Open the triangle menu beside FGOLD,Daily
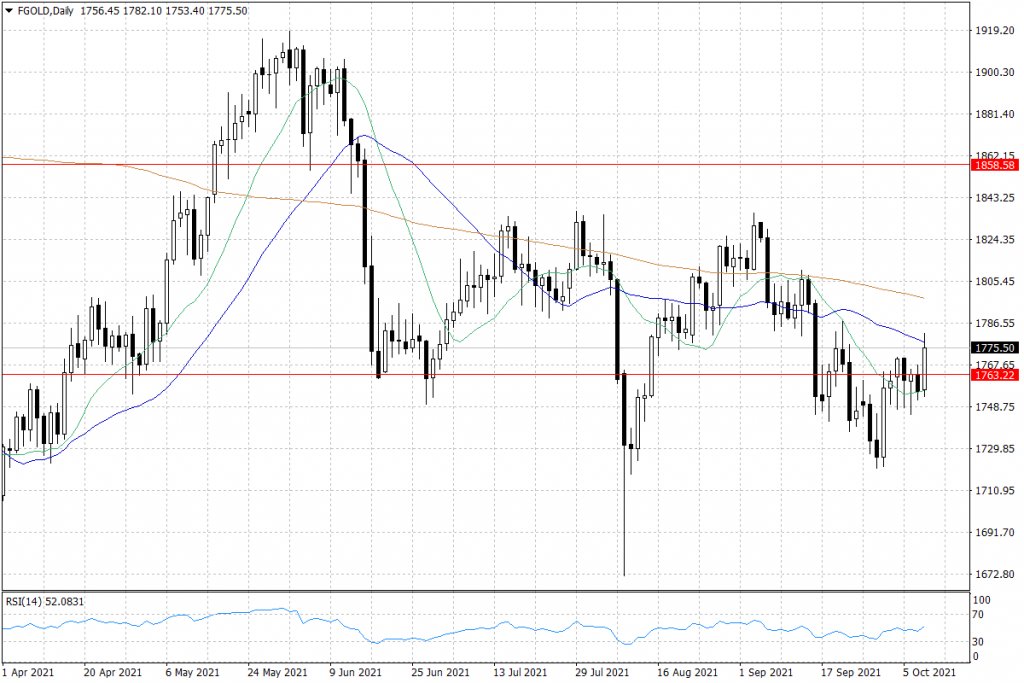The height and width of the screenshot is (683, 1024). point(8,10)
